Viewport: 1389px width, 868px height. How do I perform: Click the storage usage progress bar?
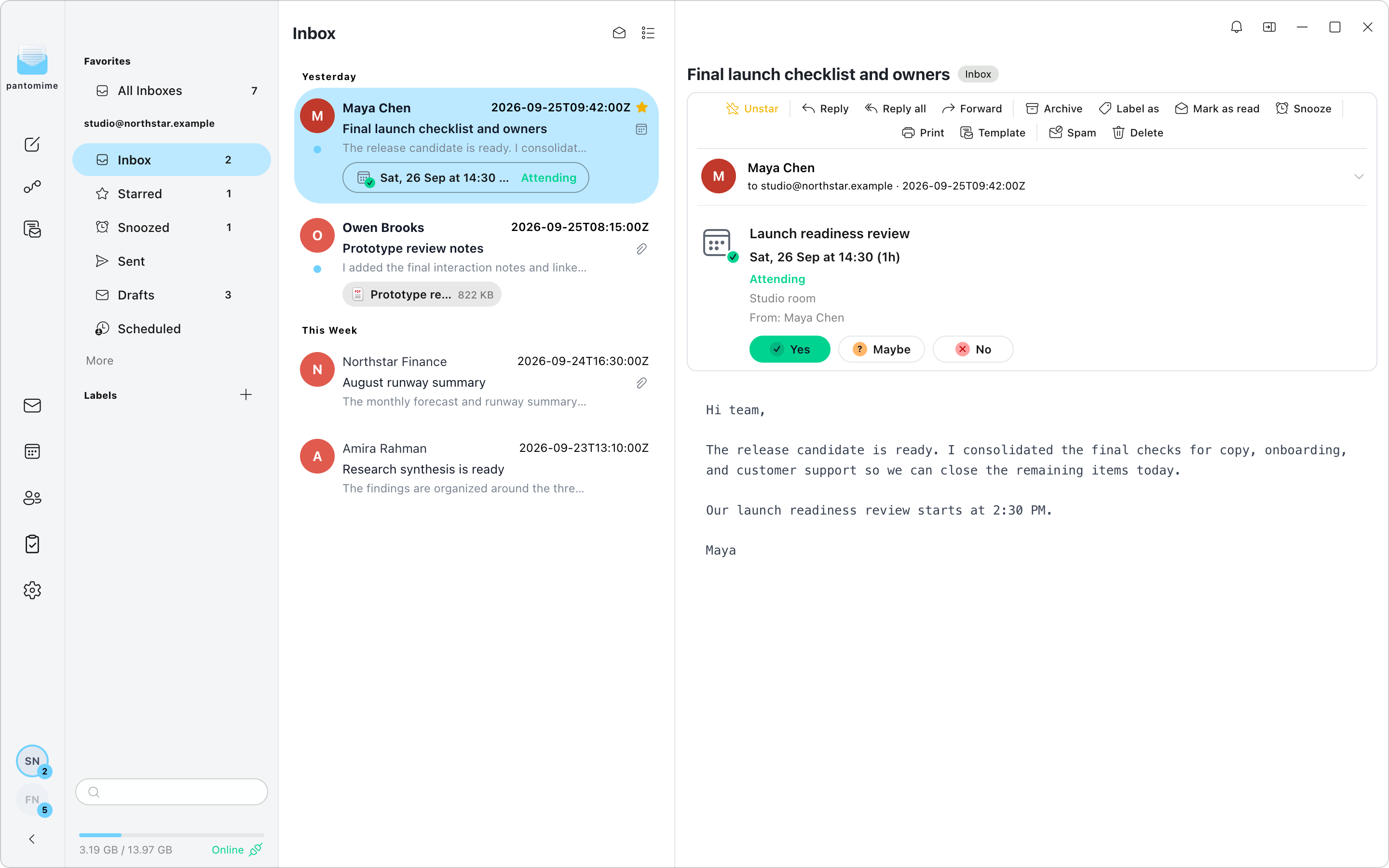coord(171,835)
